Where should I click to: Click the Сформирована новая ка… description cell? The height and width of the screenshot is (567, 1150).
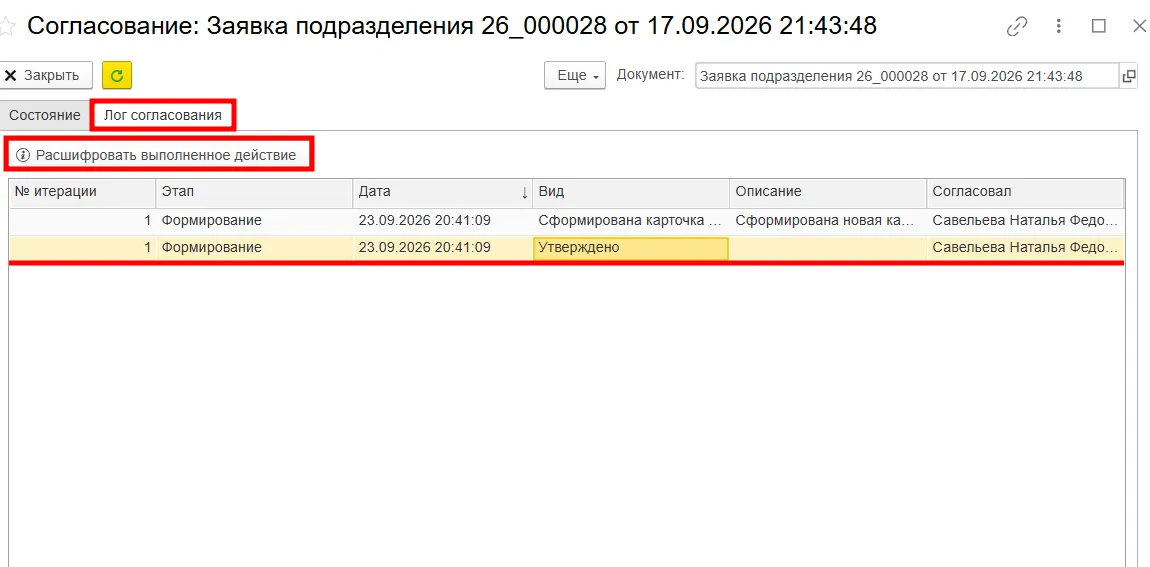pyautogui.click(x=827, y=220)
